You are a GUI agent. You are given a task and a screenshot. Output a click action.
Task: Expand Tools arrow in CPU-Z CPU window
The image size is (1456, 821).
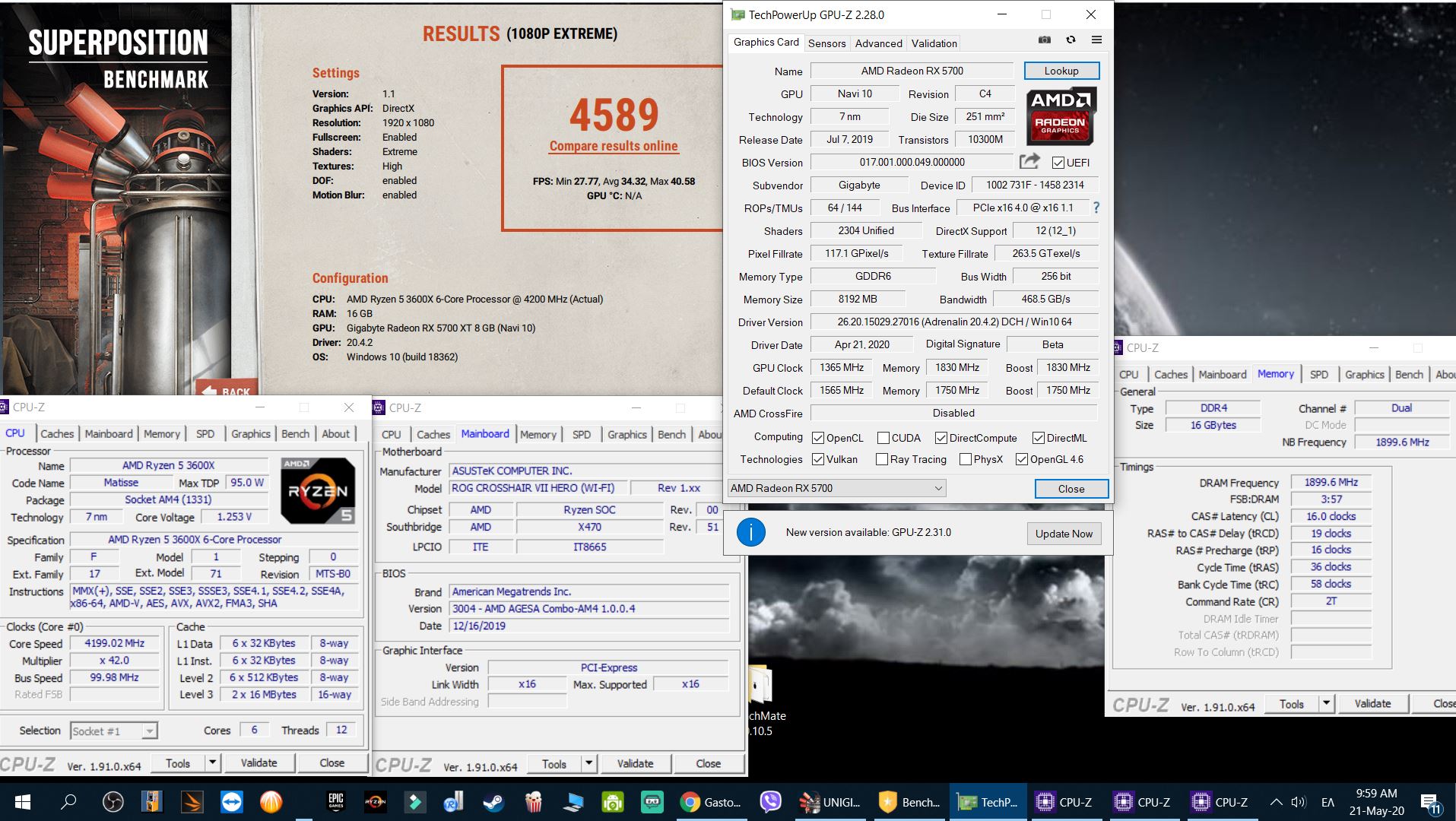coord(212,762)
